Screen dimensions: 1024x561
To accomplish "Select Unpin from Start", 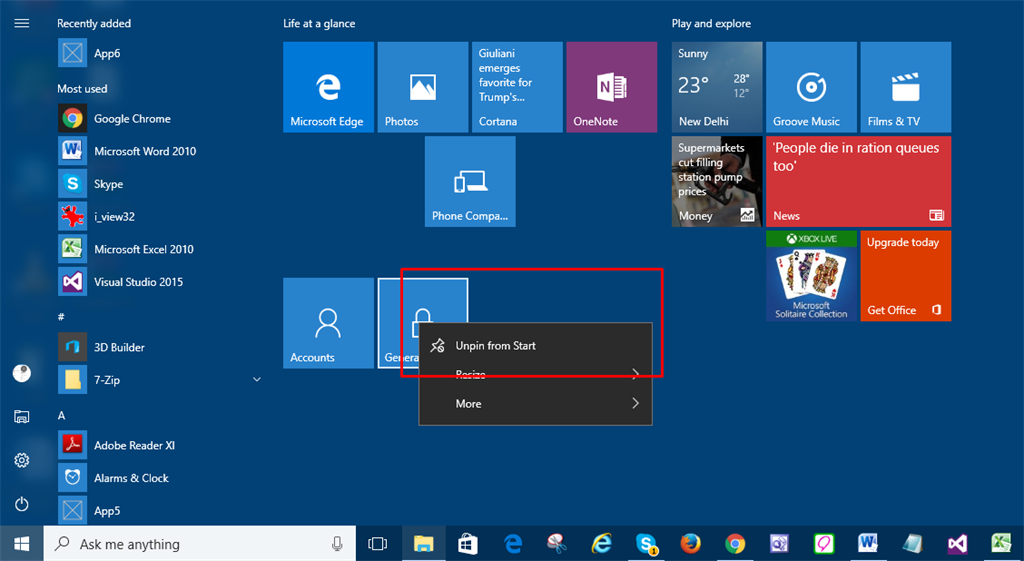I will click(x=495, y=346).
